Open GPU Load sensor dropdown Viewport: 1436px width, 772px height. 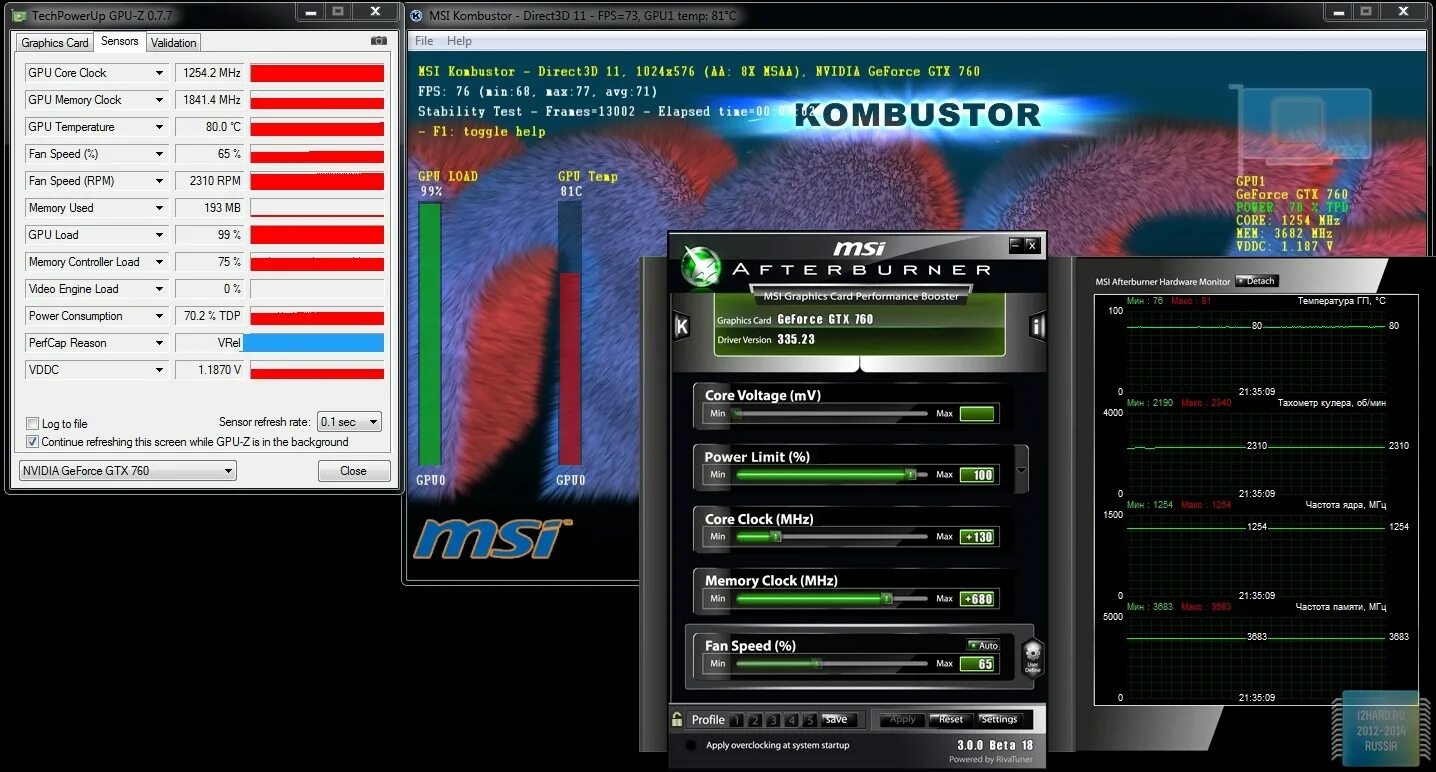(x=159, y=235)
